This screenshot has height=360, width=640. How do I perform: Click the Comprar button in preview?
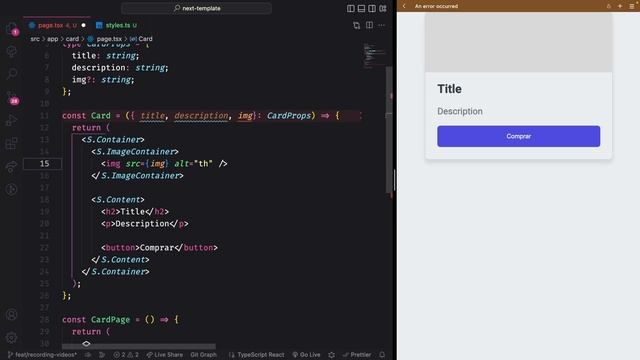tap(518, 136)
